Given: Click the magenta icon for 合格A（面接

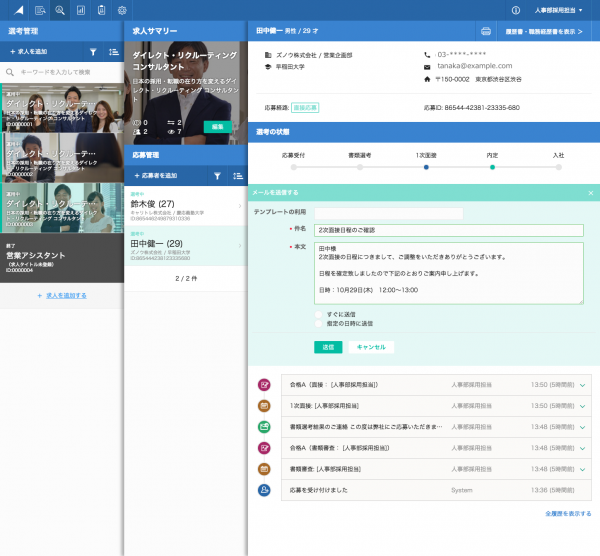Looking at the screenshot, I should (264, 385).
